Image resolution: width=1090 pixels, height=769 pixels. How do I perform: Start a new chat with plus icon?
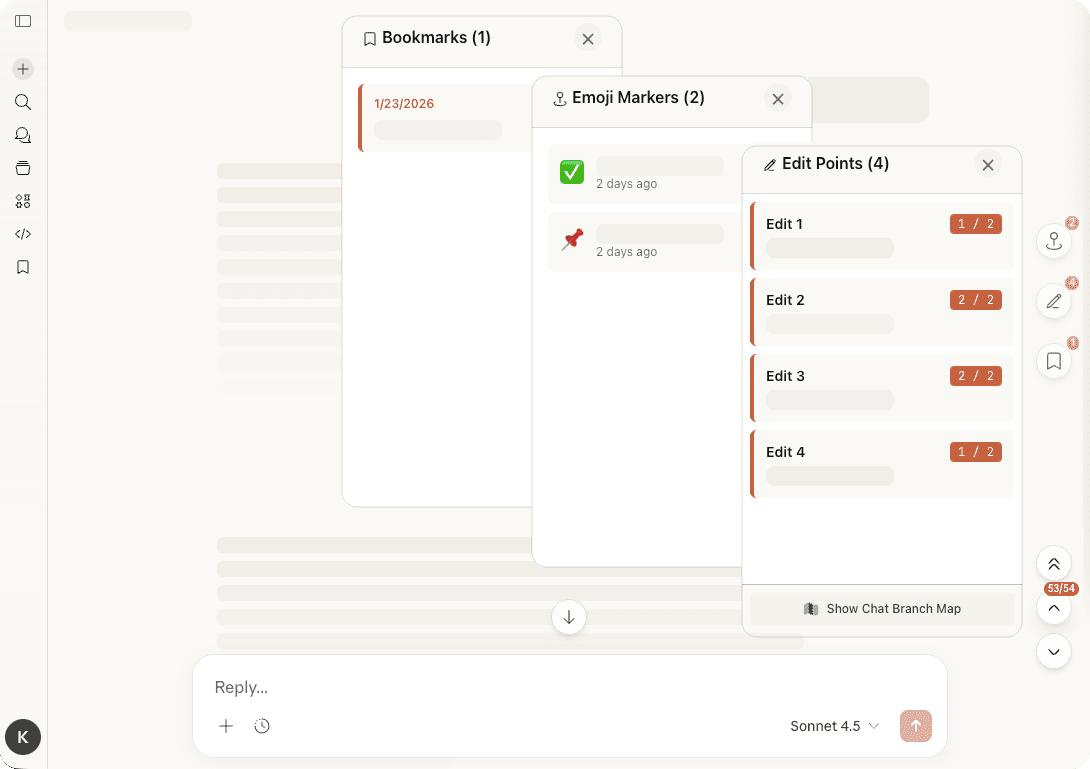coord(23,69)
